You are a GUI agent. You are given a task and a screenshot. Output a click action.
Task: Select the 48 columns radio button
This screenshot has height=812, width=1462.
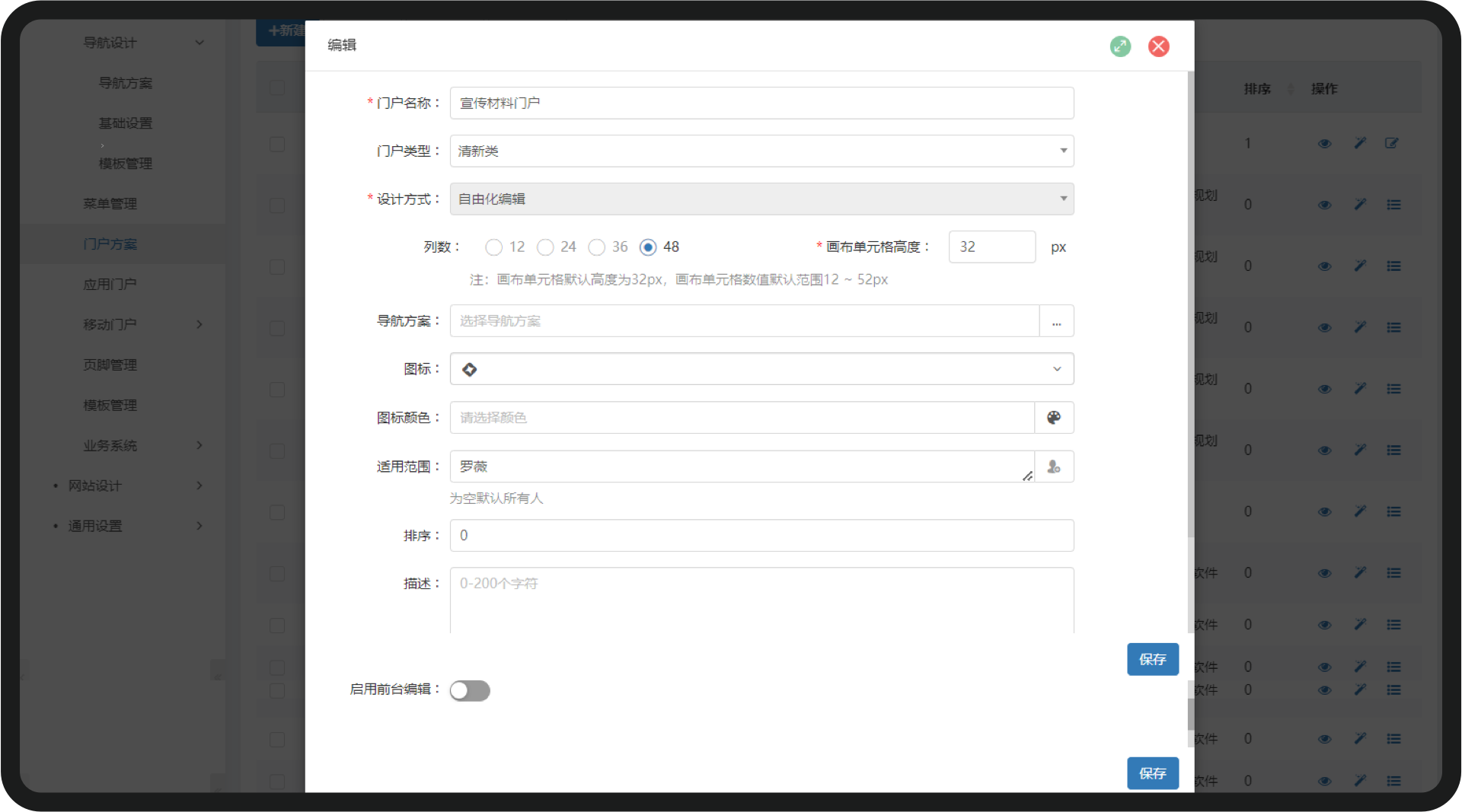(648, 247)
